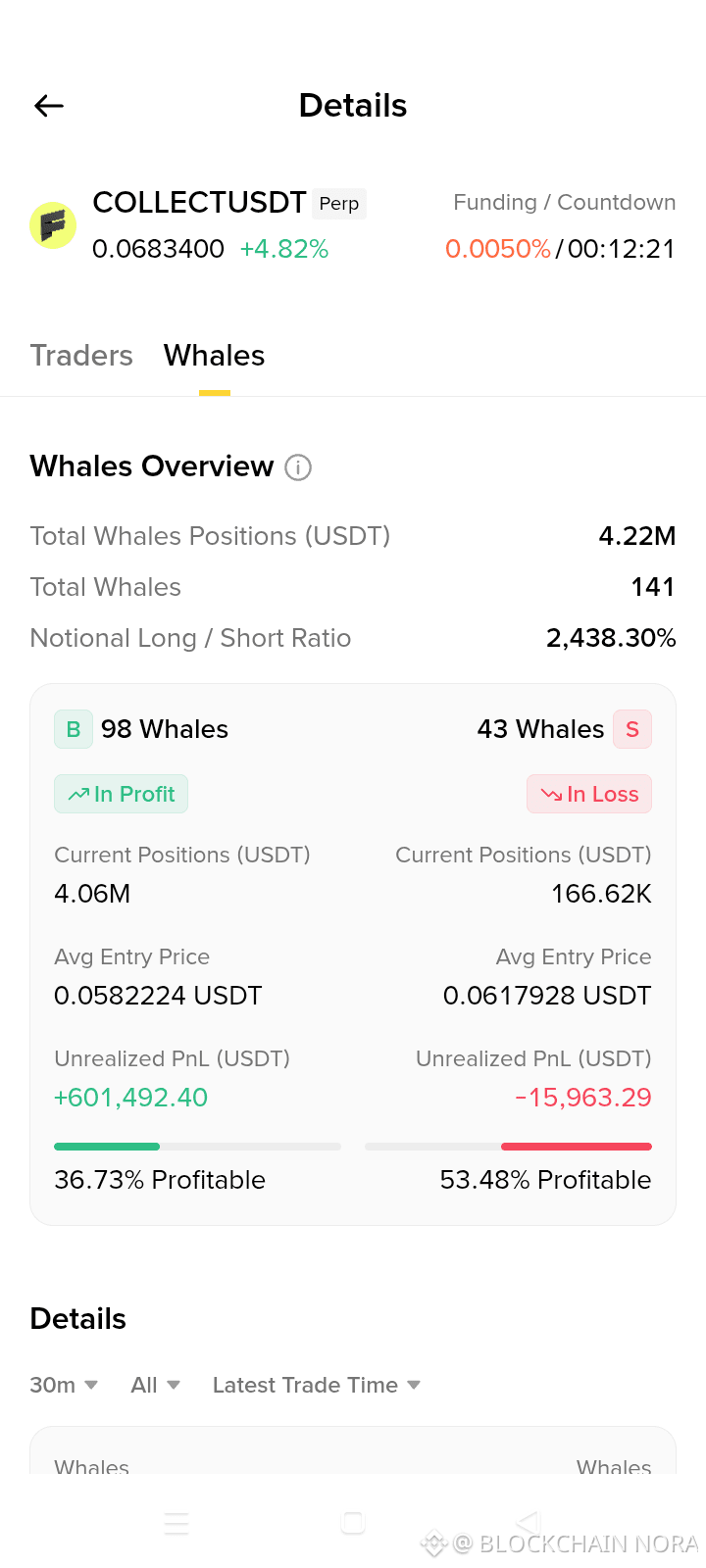Screen dimensions: 706x1568
Task: Tap the Perp label tag
Action: 339,204
